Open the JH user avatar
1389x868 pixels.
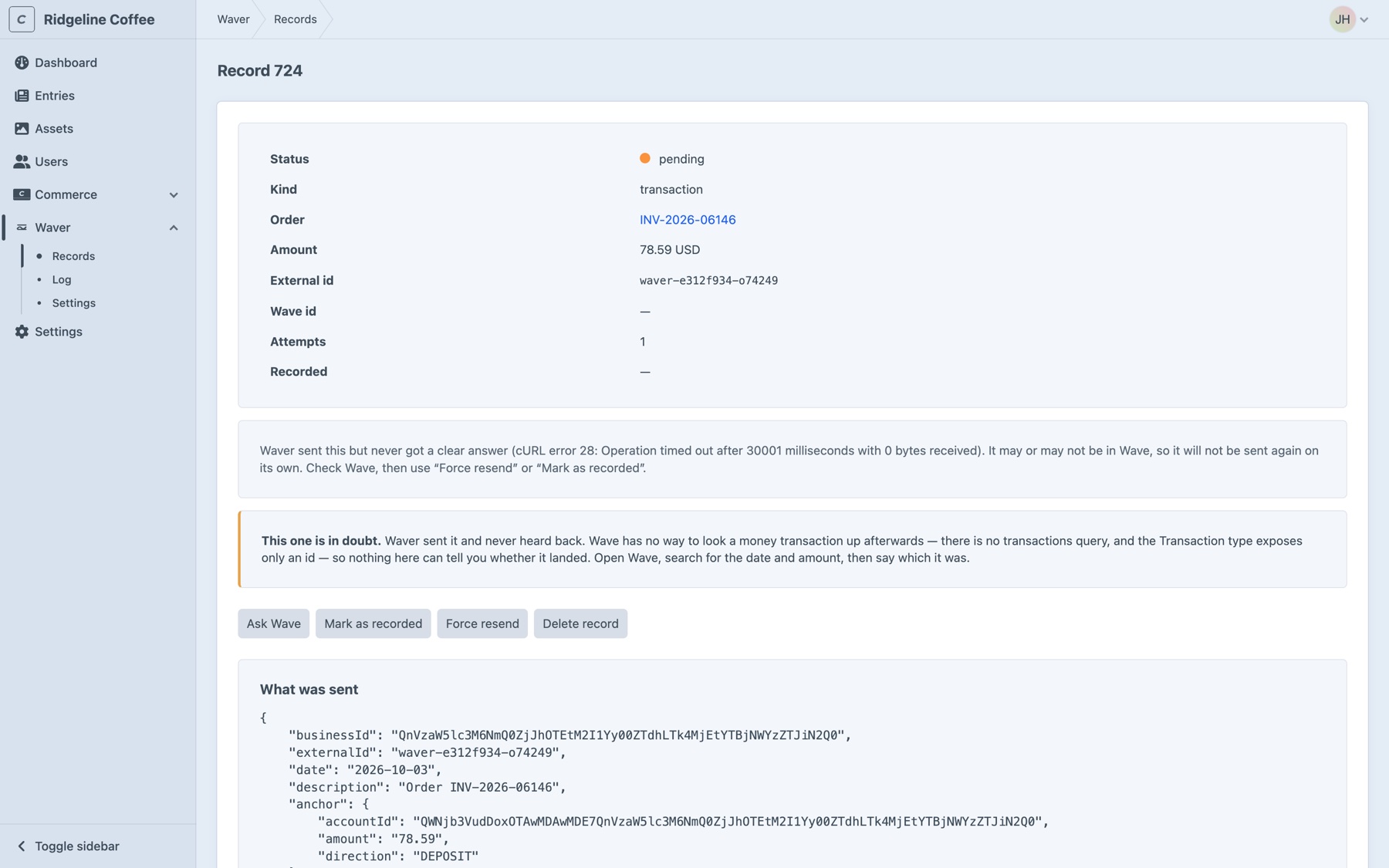point(1342,19)
